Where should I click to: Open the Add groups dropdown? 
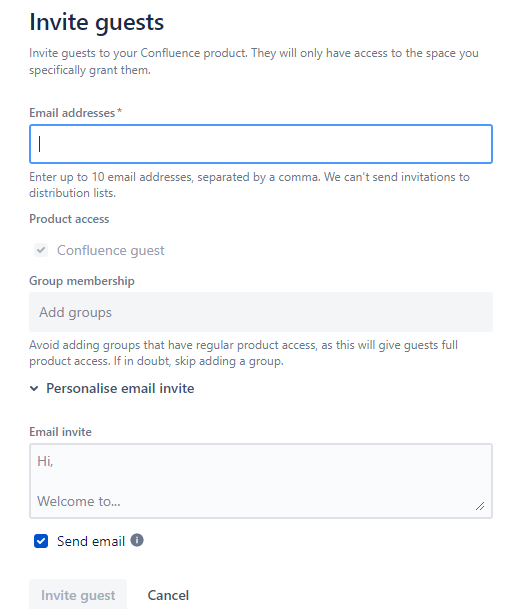click(x=261, y=312)
